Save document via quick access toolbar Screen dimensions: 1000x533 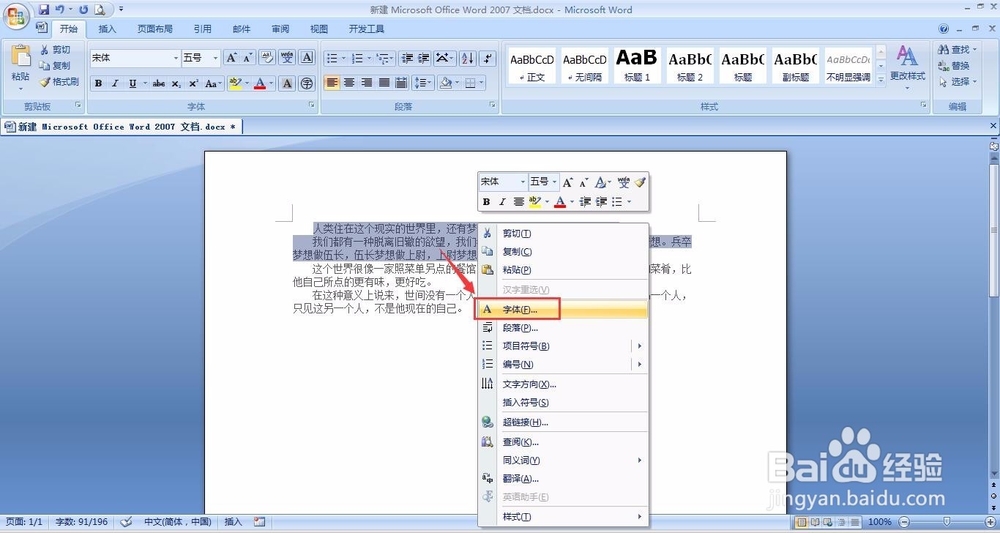click(43, 10)
